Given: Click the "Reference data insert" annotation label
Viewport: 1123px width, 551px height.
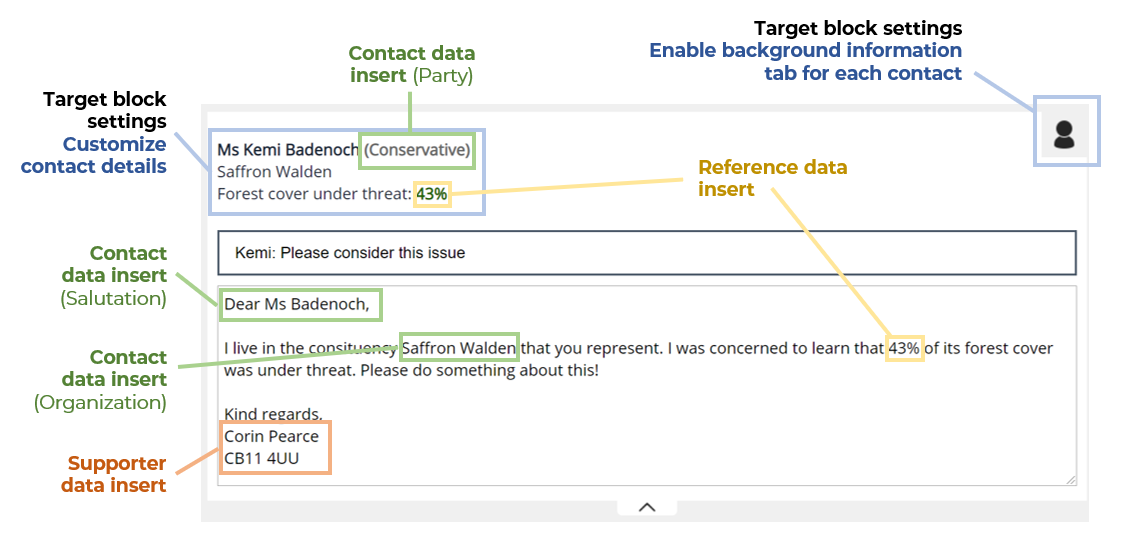Looking at the screenshot, I should pyautogui.click(x=772, y=178).
